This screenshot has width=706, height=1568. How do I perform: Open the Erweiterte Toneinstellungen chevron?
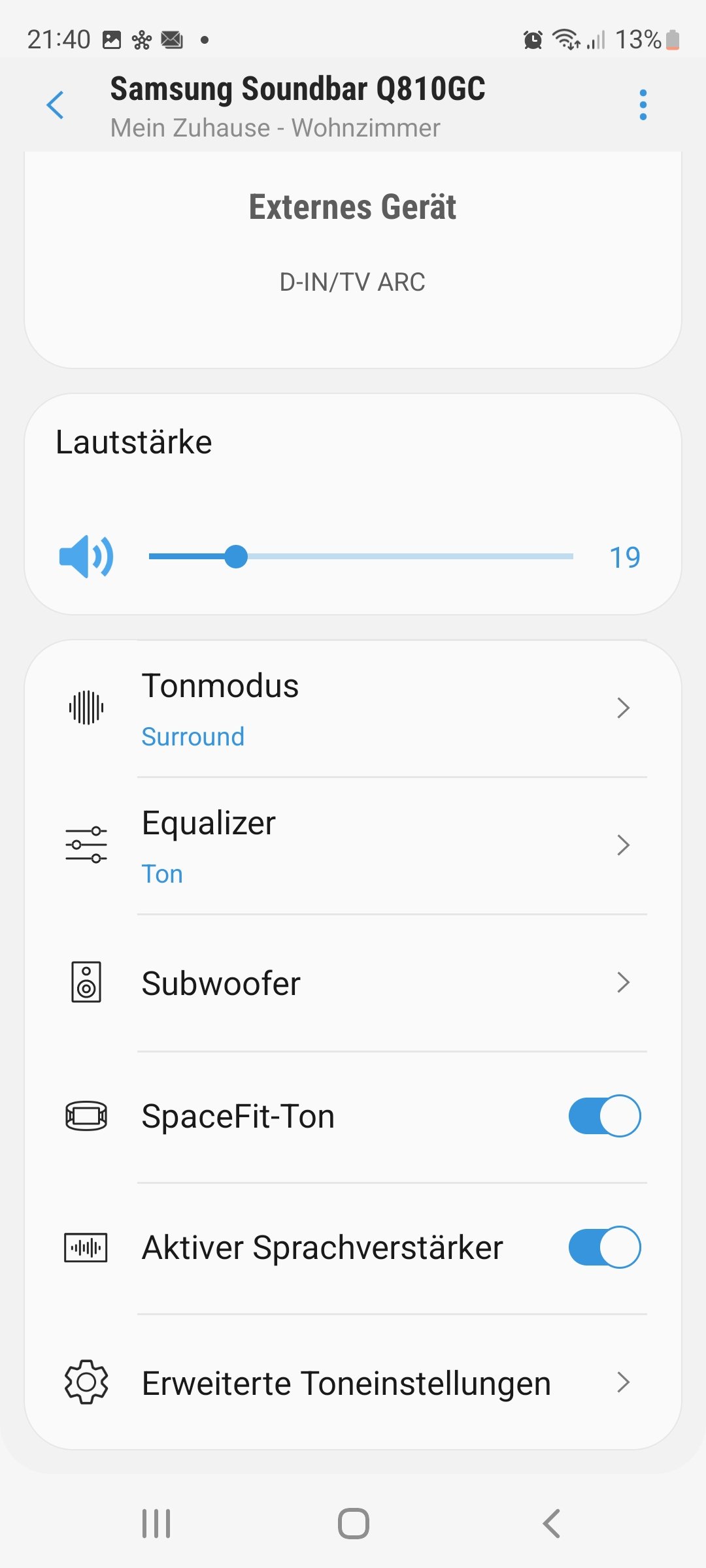(x=623, y=1382)
